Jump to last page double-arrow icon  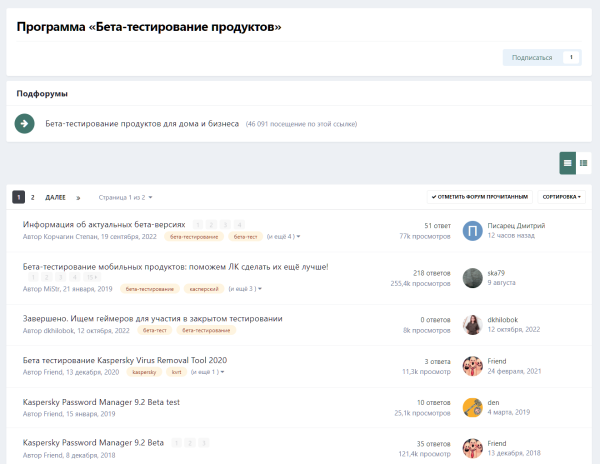[78, 197]
